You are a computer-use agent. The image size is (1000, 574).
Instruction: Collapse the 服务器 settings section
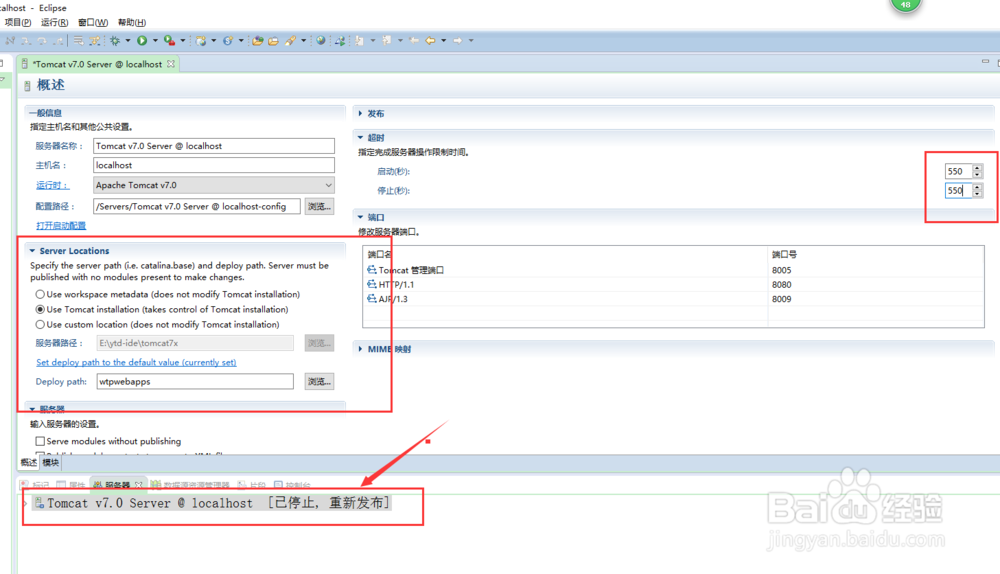[x=32, y=409]
